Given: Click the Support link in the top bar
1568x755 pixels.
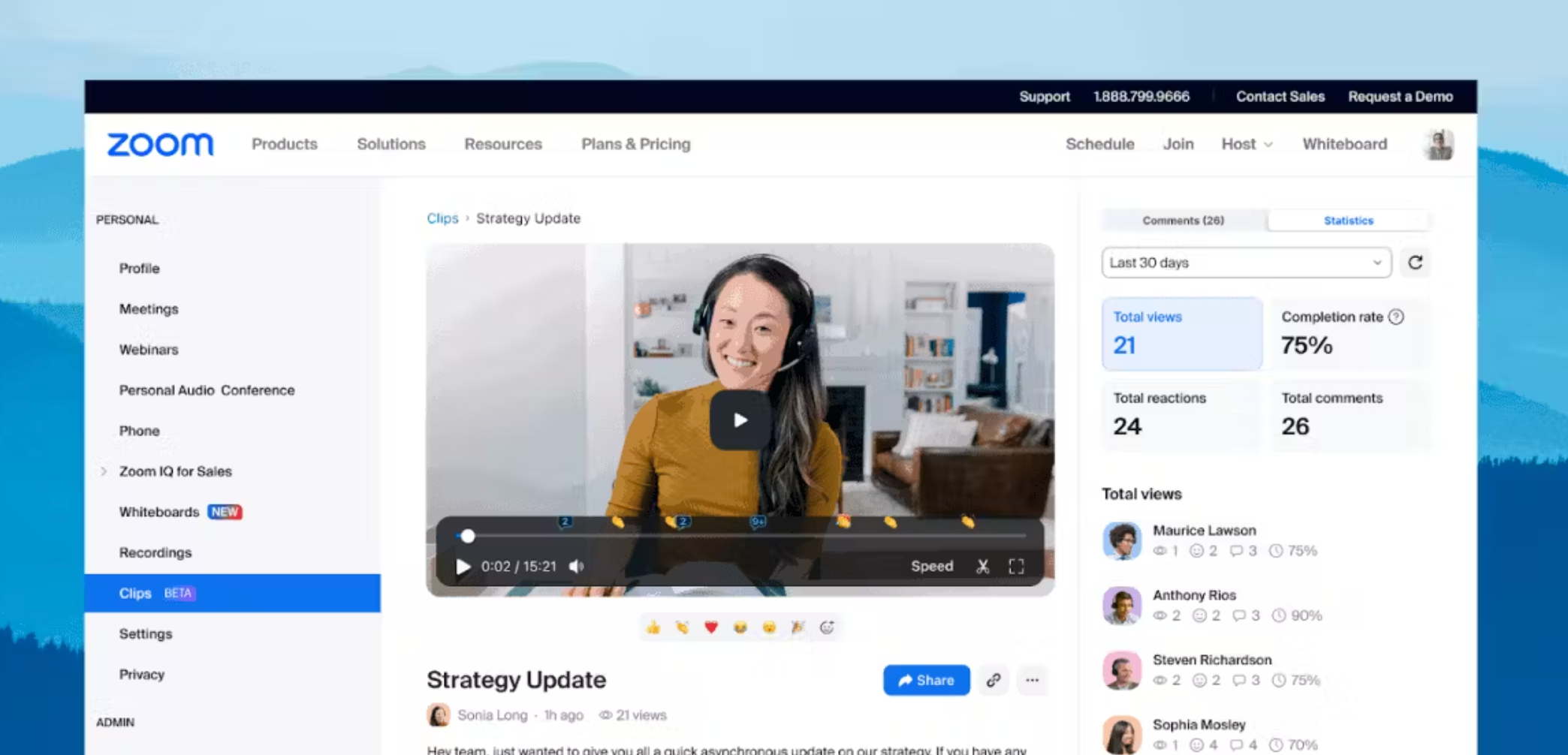Looking at the screenshot, I should [x=1045, y=97].
